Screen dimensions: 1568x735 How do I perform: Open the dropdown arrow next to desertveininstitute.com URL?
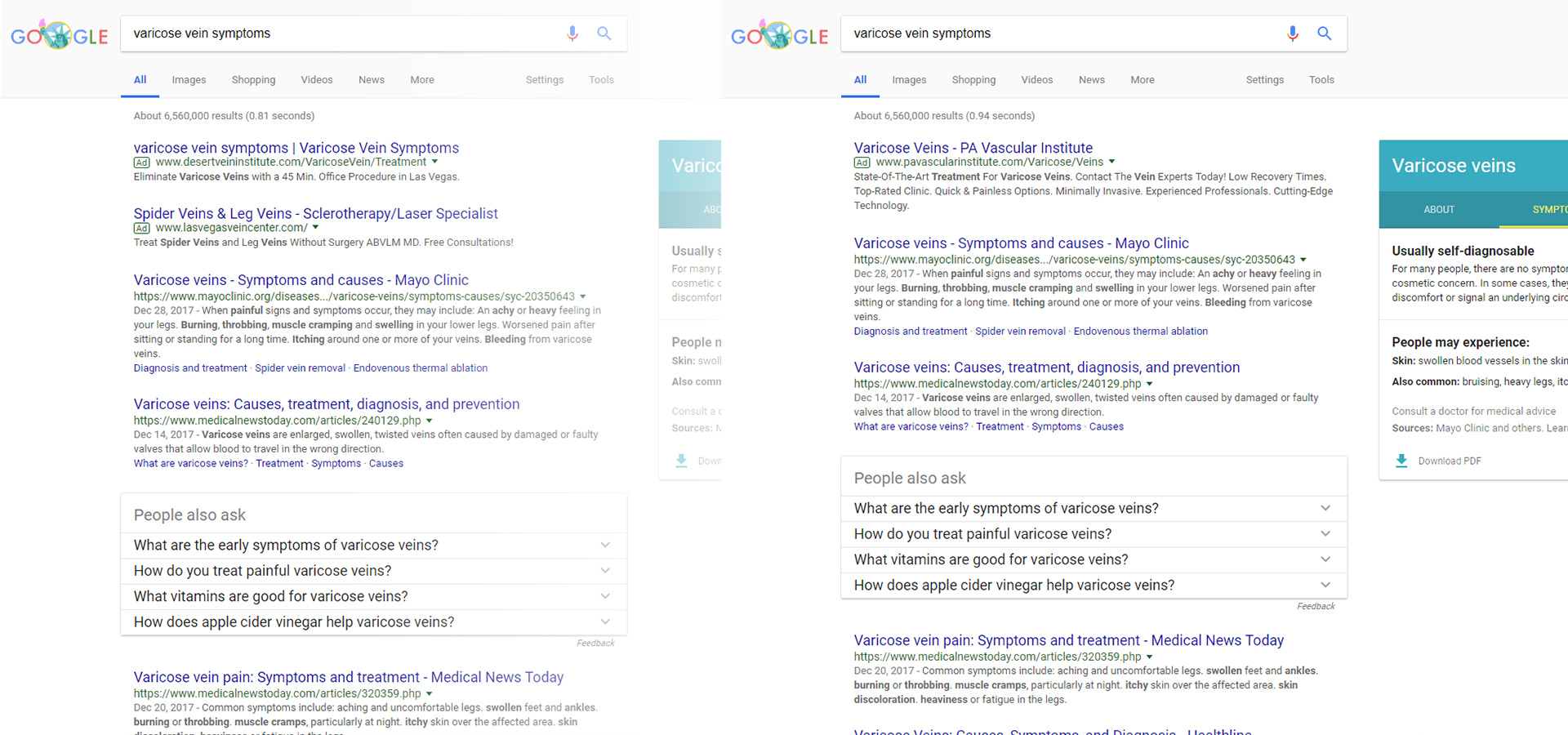pyautogui.click(x=435, y=163)
